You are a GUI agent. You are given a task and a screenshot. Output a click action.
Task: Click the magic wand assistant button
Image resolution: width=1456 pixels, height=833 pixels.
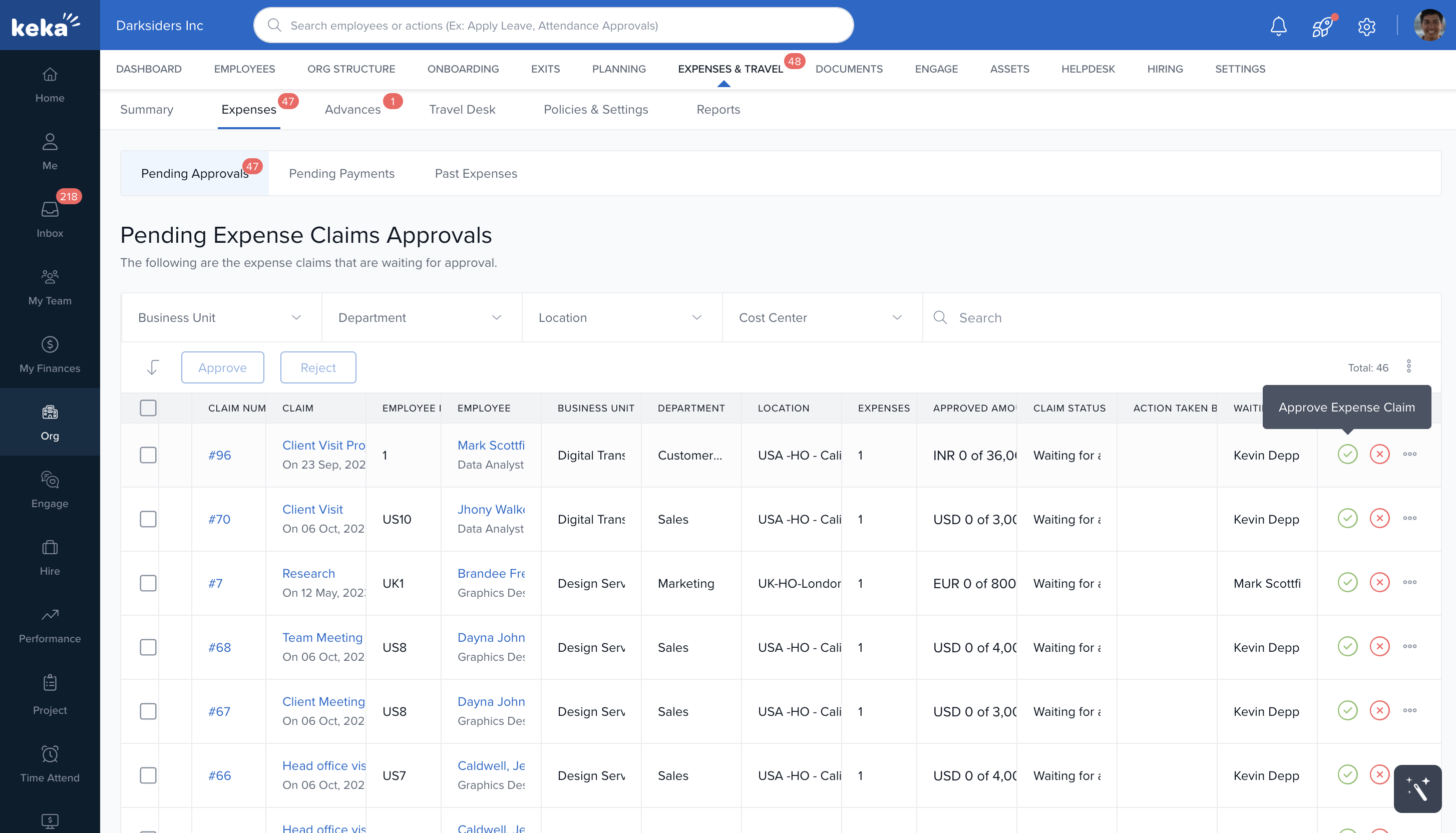pyautogui.click(x=1417, y=788)
